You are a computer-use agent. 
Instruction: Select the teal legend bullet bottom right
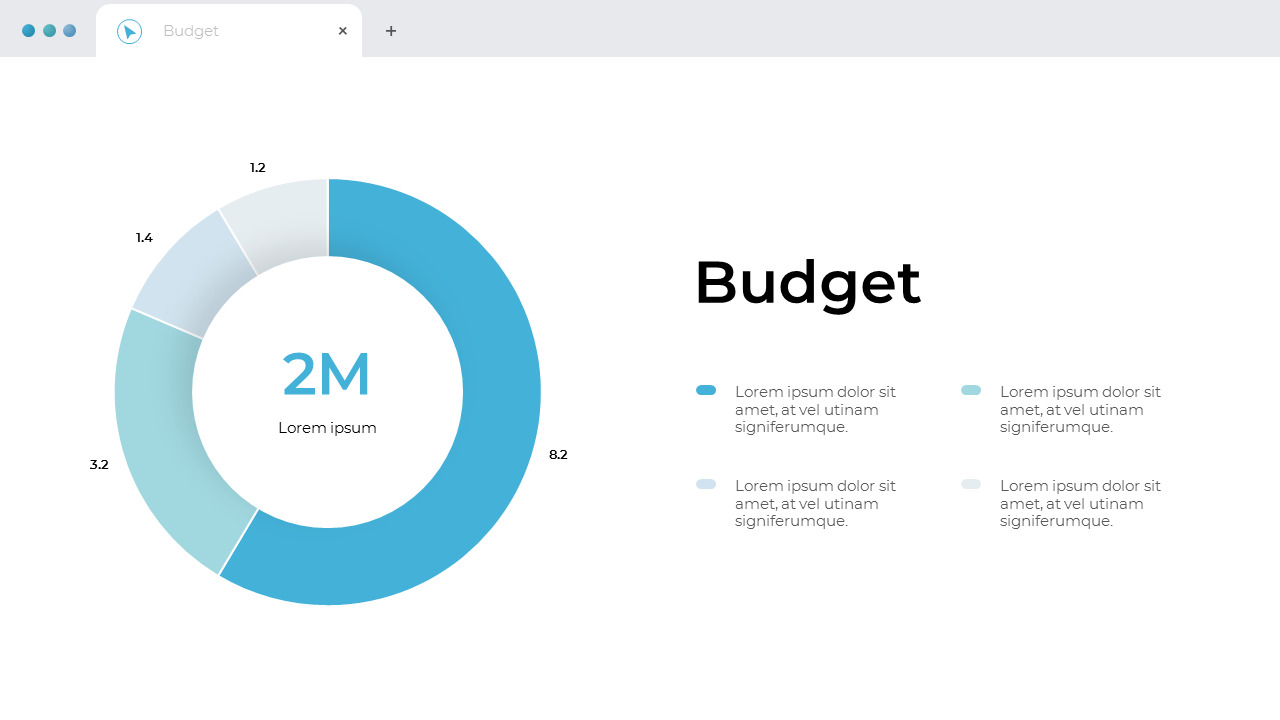pyautogui.click(x=971, y=484)
